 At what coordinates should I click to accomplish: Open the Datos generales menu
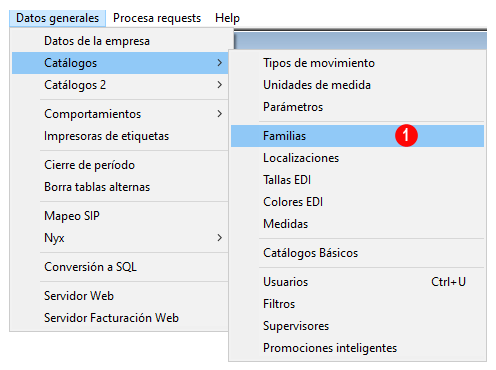58,18
